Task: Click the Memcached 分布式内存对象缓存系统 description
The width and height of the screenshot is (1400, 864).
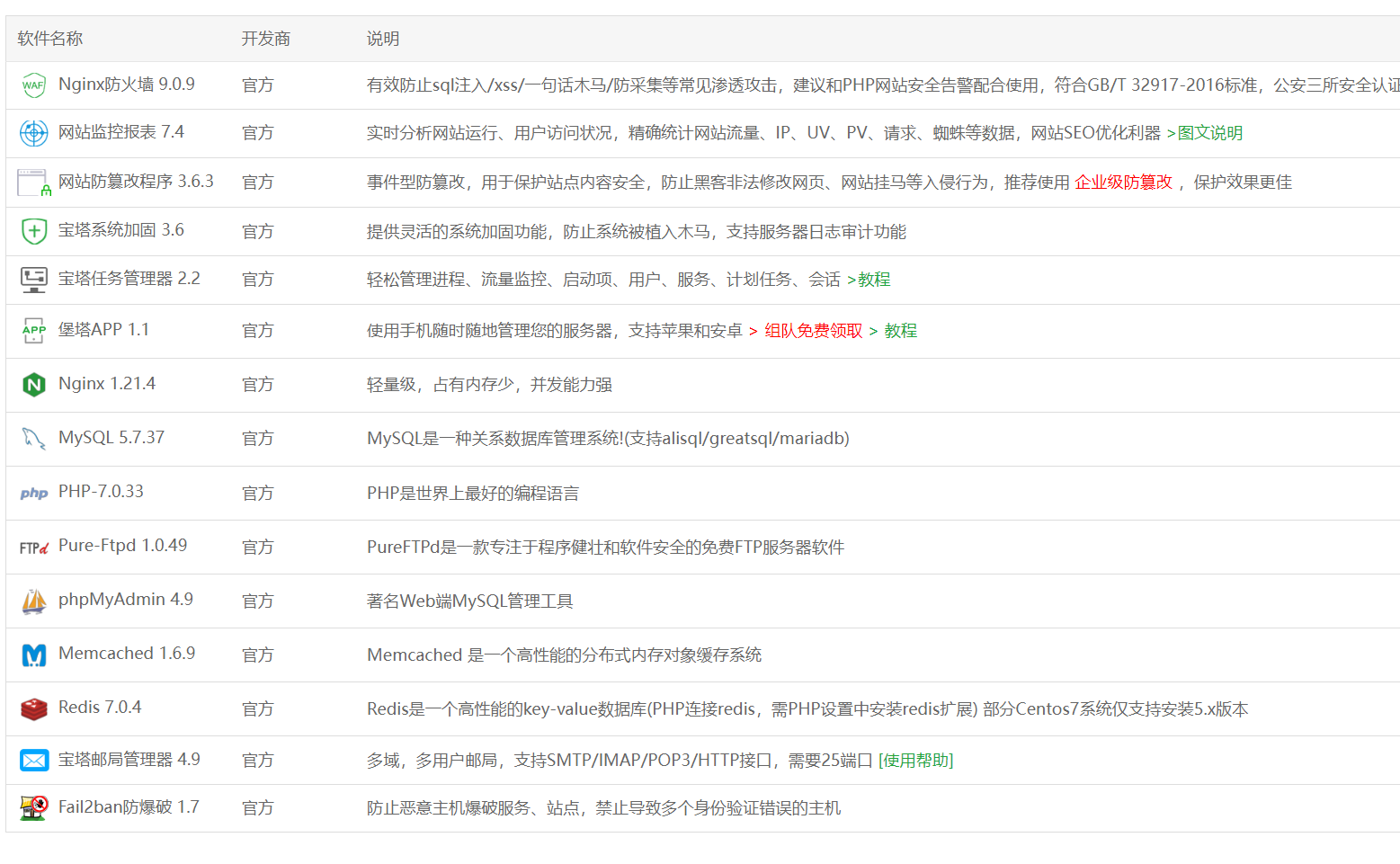Action: coord(564,655)
